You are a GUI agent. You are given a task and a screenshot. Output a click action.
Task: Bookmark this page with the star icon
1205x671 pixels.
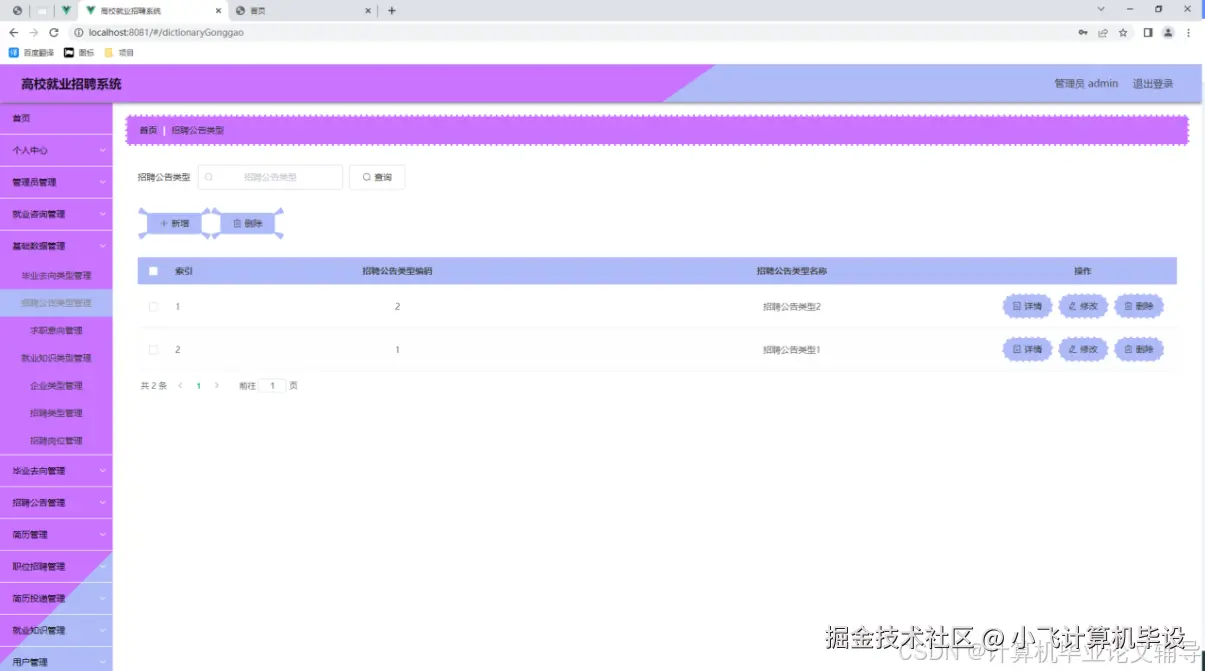pyautogui.click(x=1123, y=32)
